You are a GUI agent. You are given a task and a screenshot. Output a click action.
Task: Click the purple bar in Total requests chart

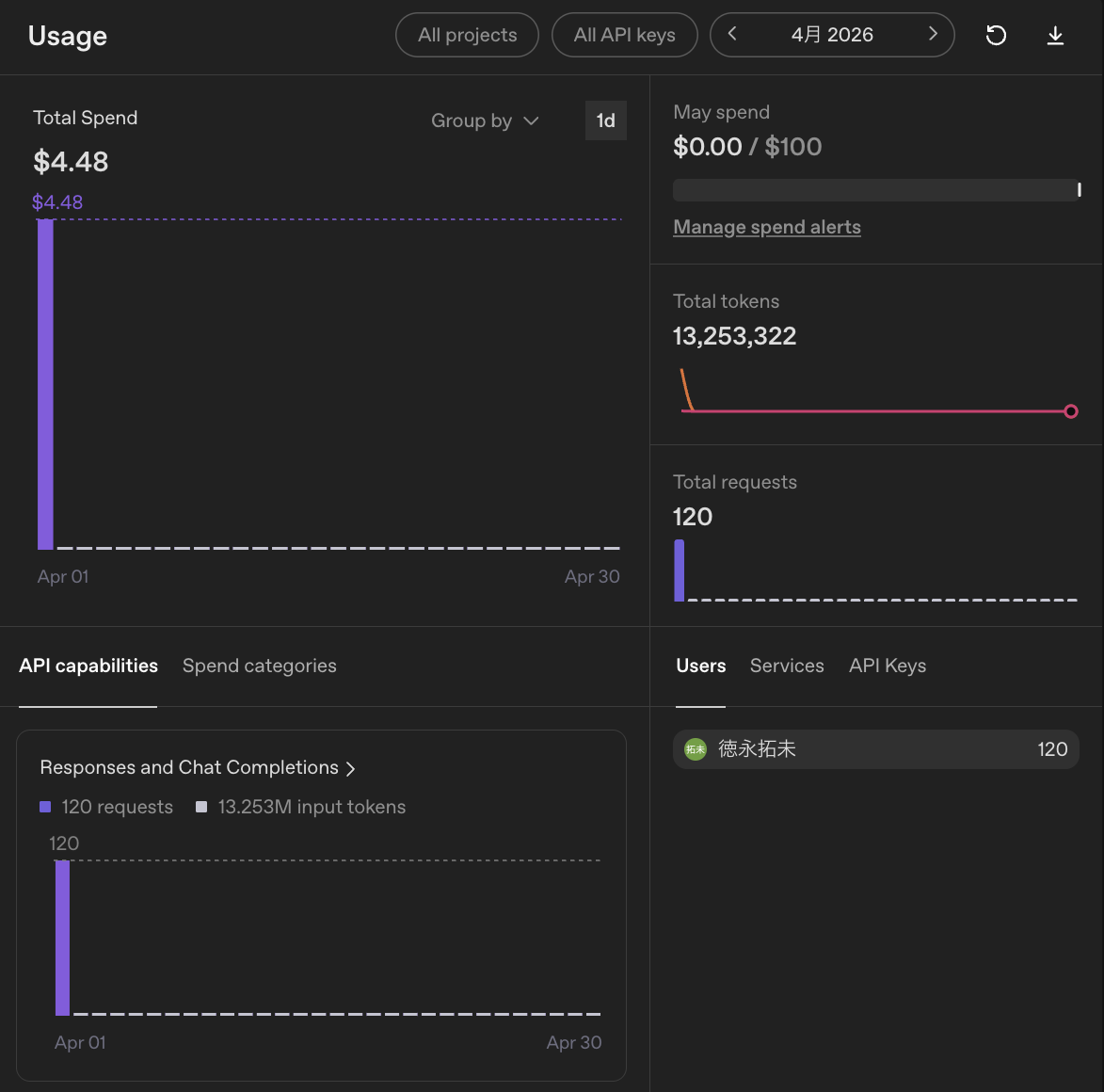(680, 570)
